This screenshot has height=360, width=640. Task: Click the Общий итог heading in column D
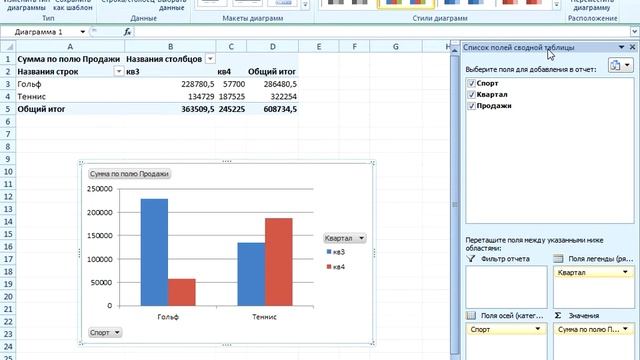[x=273, y=71]
